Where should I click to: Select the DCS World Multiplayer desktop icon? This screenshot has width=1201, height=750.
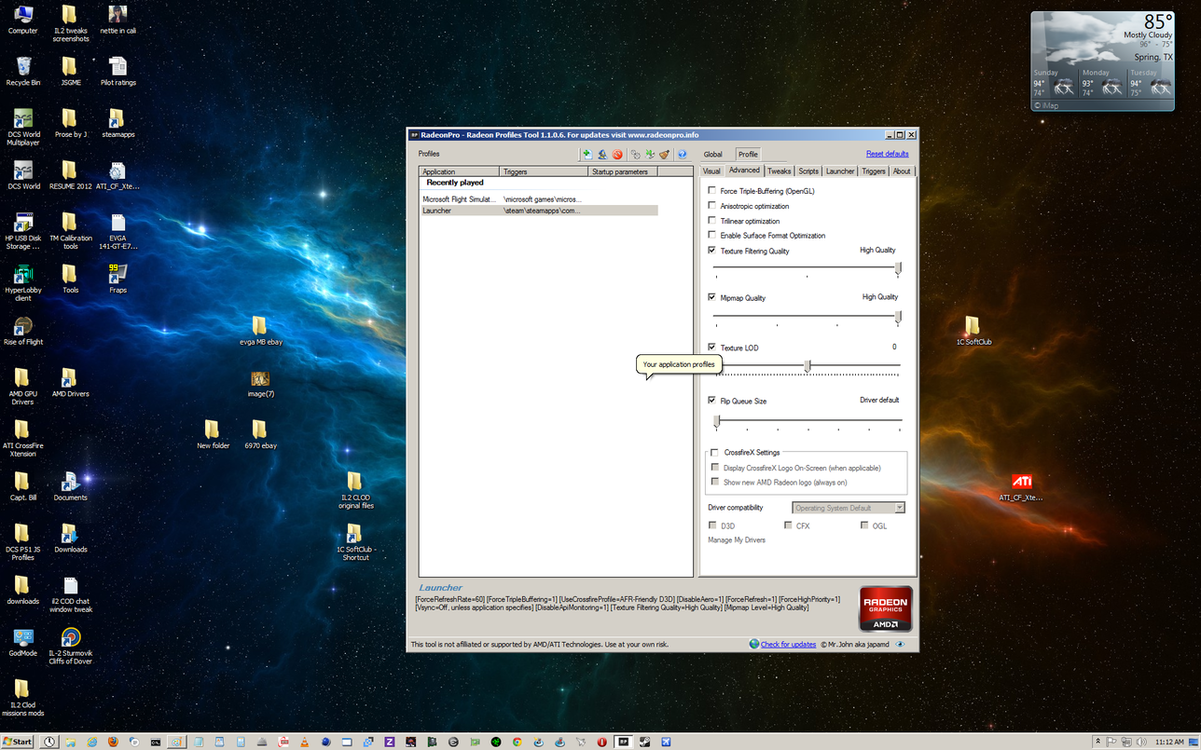point(23,127)
